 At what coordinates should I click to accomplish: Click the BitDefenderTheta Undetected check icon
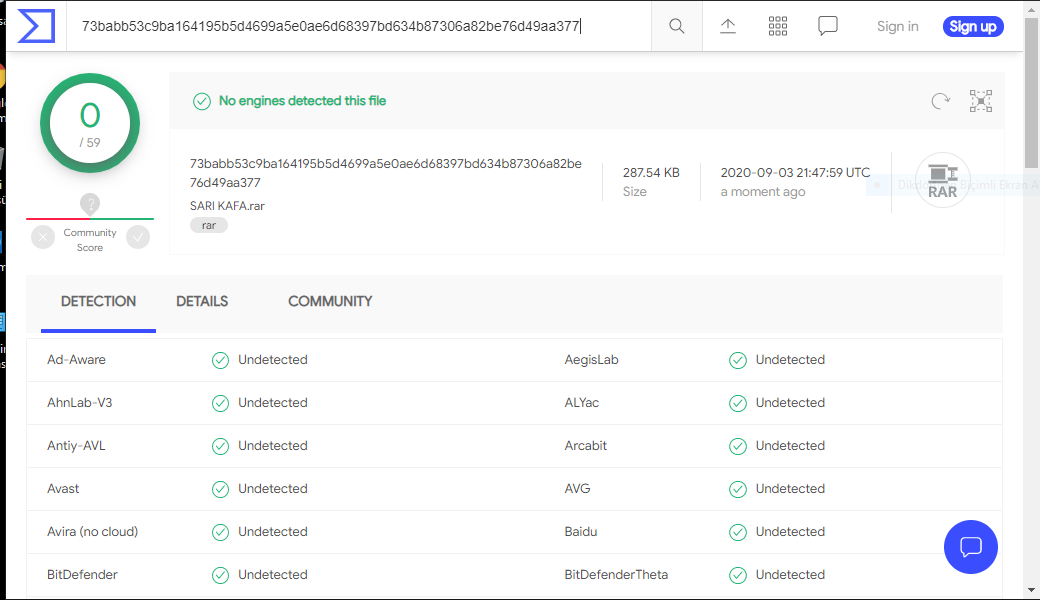pos(738,575)
